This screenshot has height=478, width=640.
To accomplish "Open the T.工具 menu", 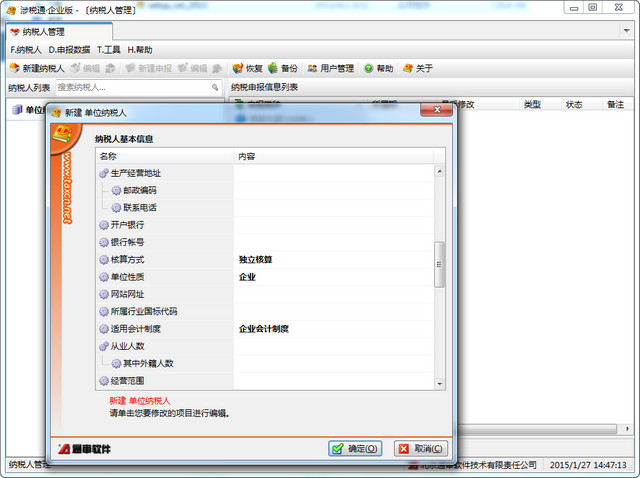I will [109, 50].
